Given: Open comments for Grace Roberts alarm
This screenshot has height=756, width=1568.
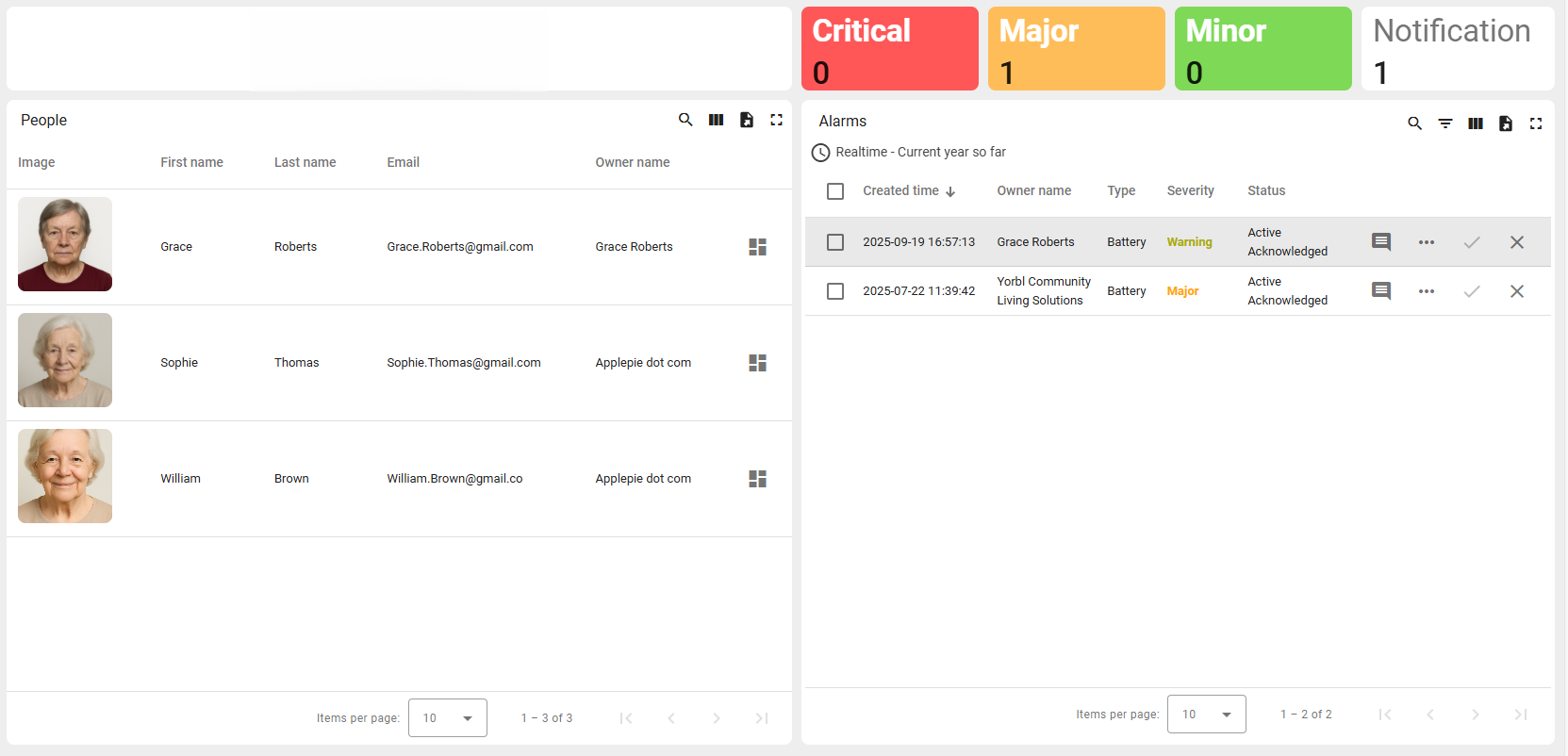Looking at the screenshot, I should [1380, 242].
